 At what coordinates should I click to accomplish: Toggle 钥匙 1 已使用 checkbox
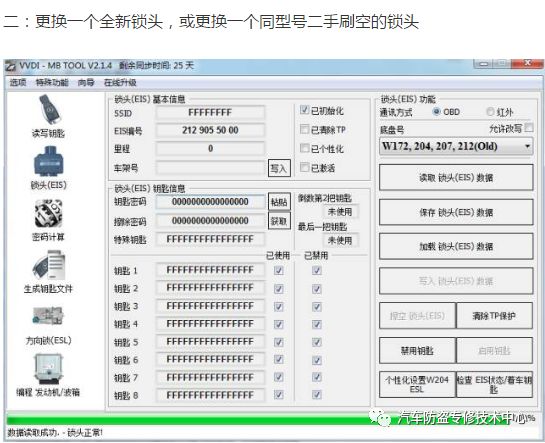279,270
